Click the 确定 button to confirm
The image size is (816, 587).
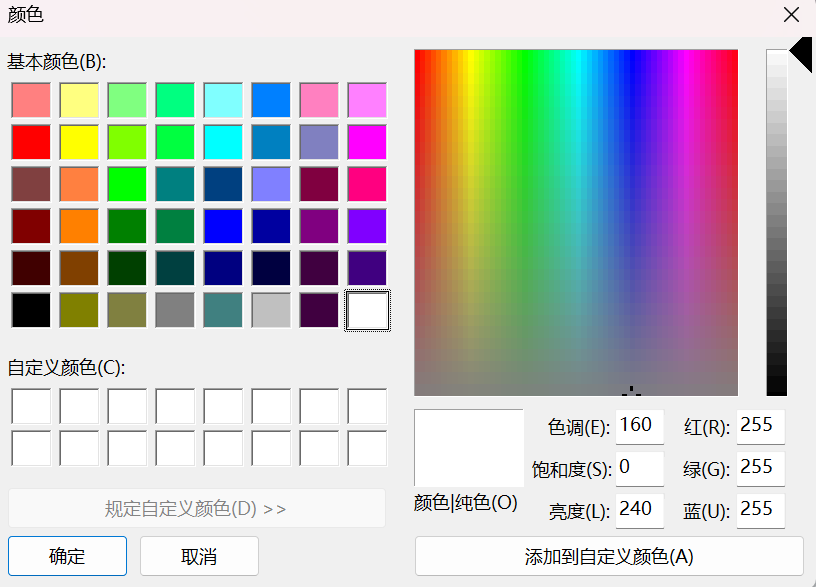67,556
